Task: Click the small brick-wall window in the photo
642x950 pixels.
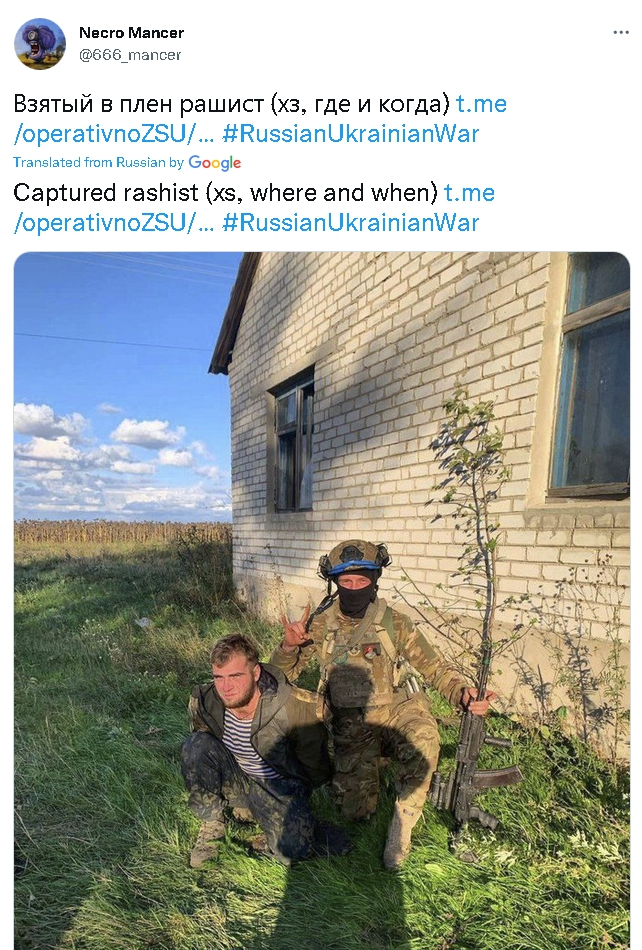Action: (294, 442)
